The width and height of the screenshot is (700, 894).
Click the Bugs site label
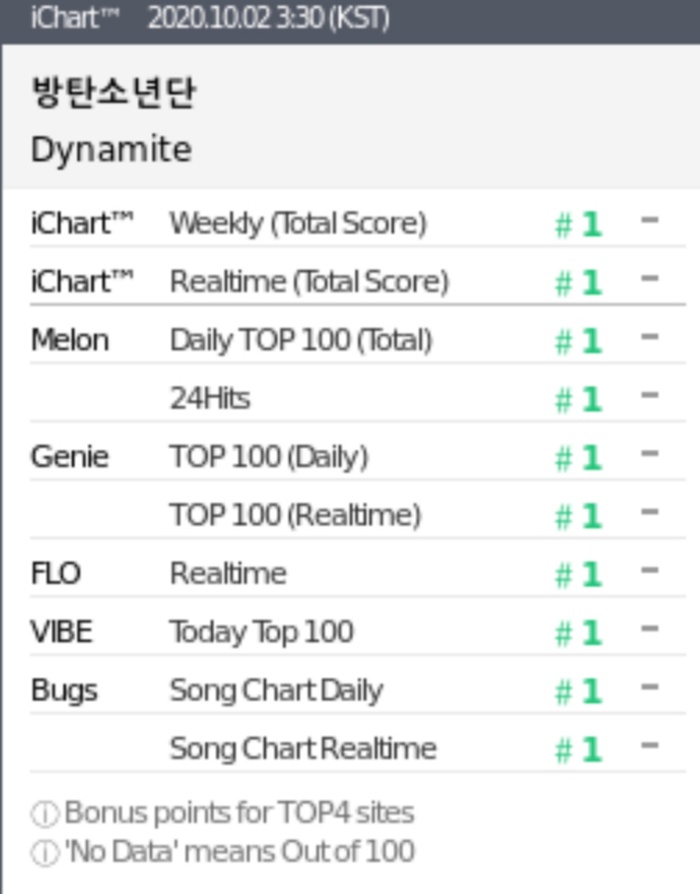(x=64, y=692)
